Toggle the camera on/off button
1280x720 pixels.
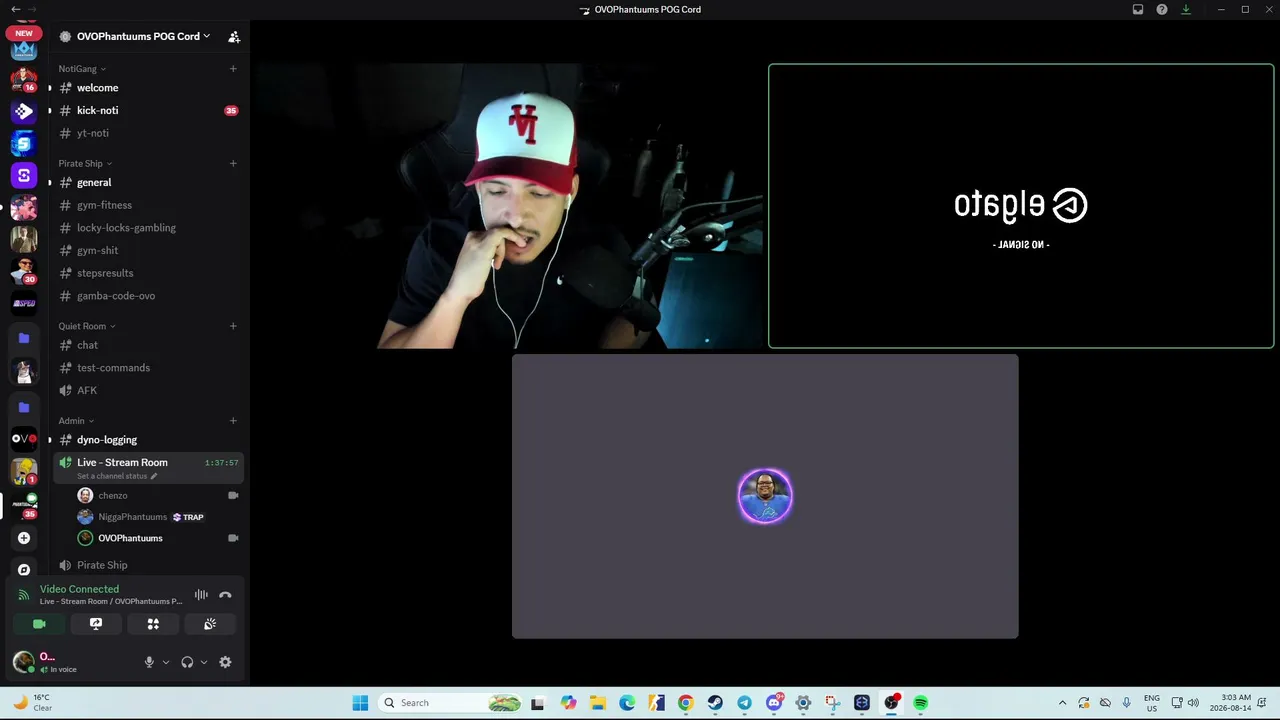(x=39, y=624)
